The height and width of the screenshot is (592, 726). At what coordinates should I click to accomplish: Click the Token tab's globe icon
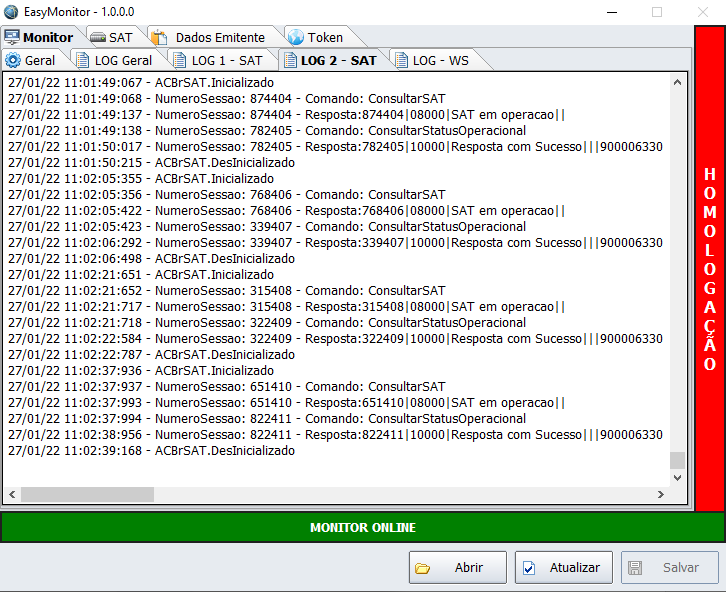coord(295,37)
